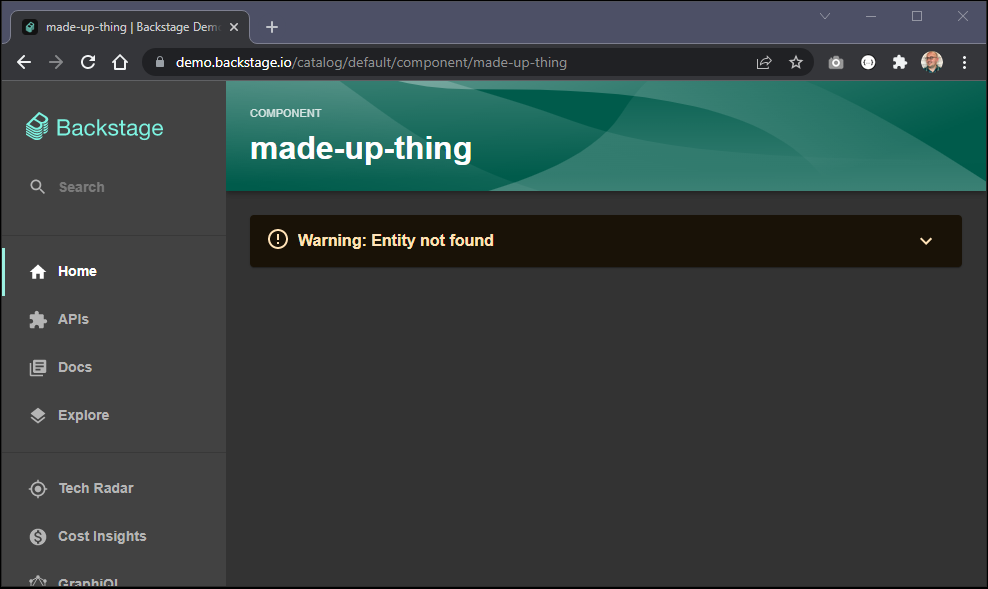Viewport: 988px width, 589px height.
Task: Click the round white extension icon
Action: click(868, 62)
